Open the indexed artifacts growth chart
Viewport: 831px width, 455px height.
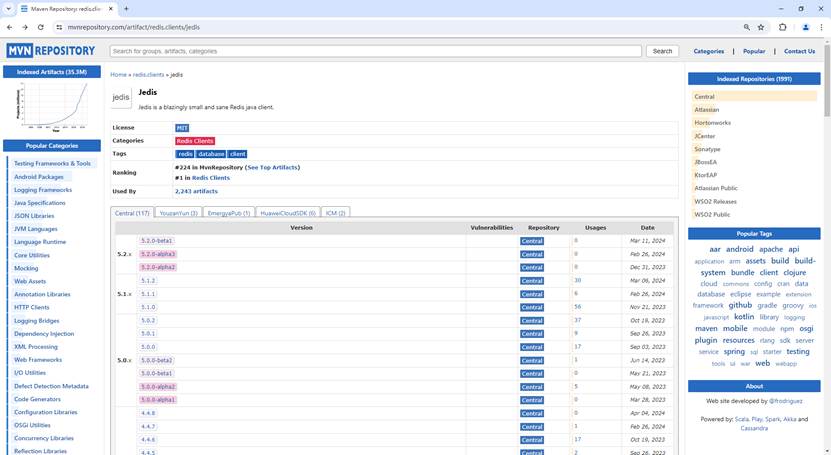pos(52,106)
